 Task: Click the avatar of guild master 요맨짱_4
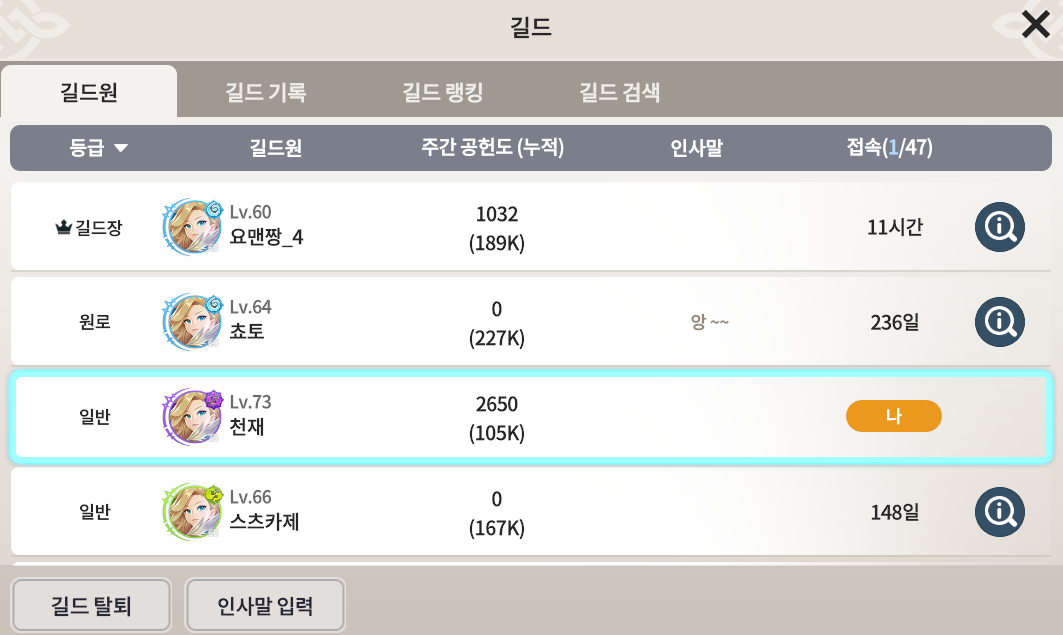[189, 227]
